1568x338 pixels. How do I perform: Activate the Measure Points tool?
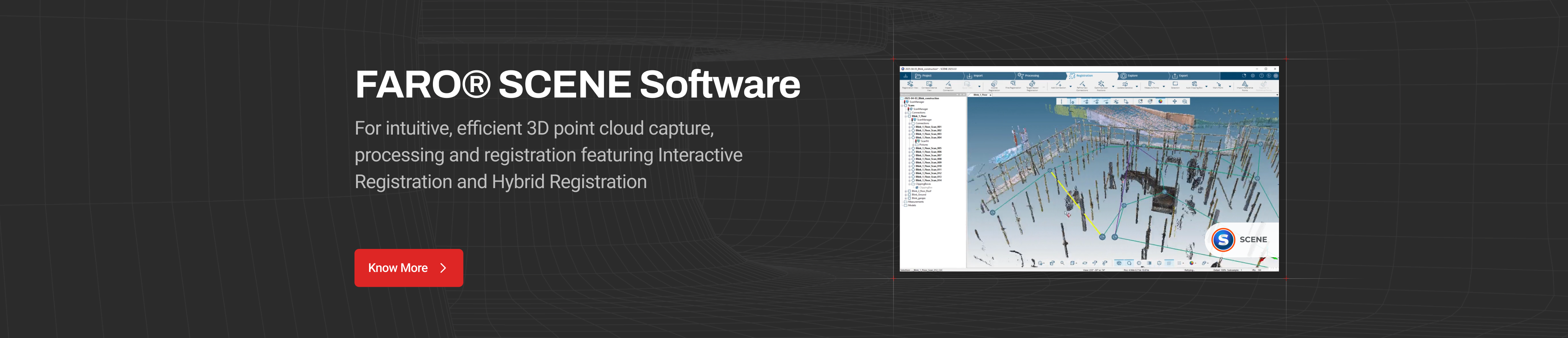pos(1151,84)
